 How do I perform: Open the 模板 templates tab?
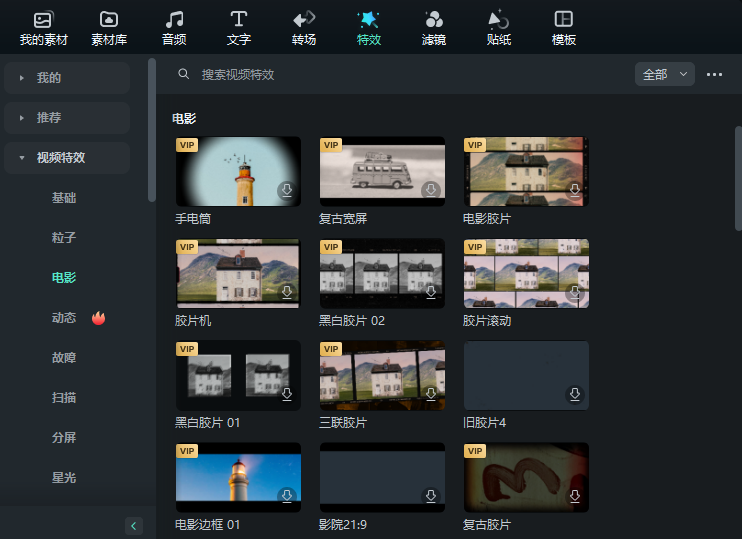pyautogui.click(x=564, y=28)
